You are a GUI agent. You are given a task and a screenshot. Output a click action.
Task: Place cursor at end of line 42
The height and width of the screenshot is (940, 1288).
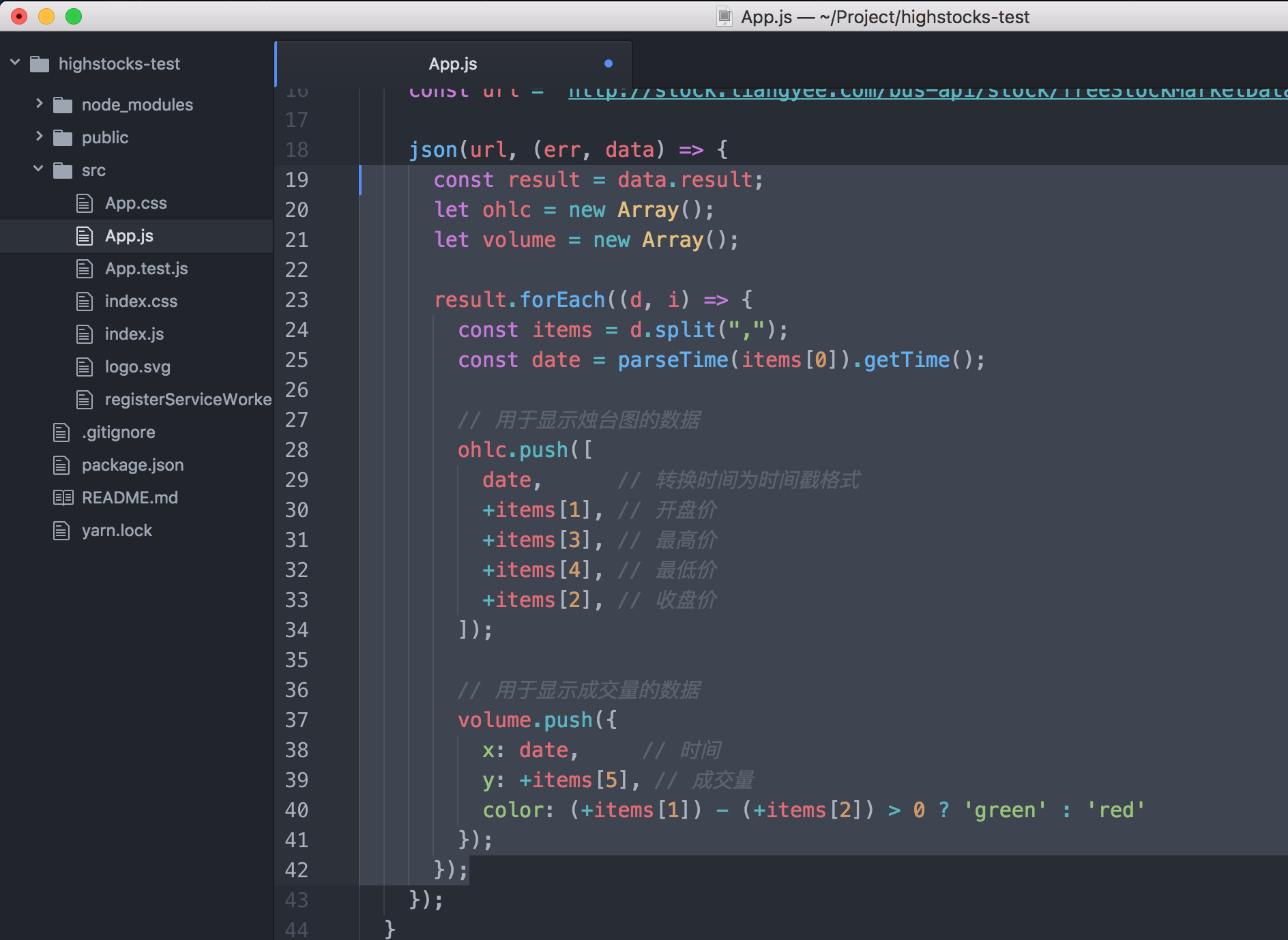tap(469, 870)
